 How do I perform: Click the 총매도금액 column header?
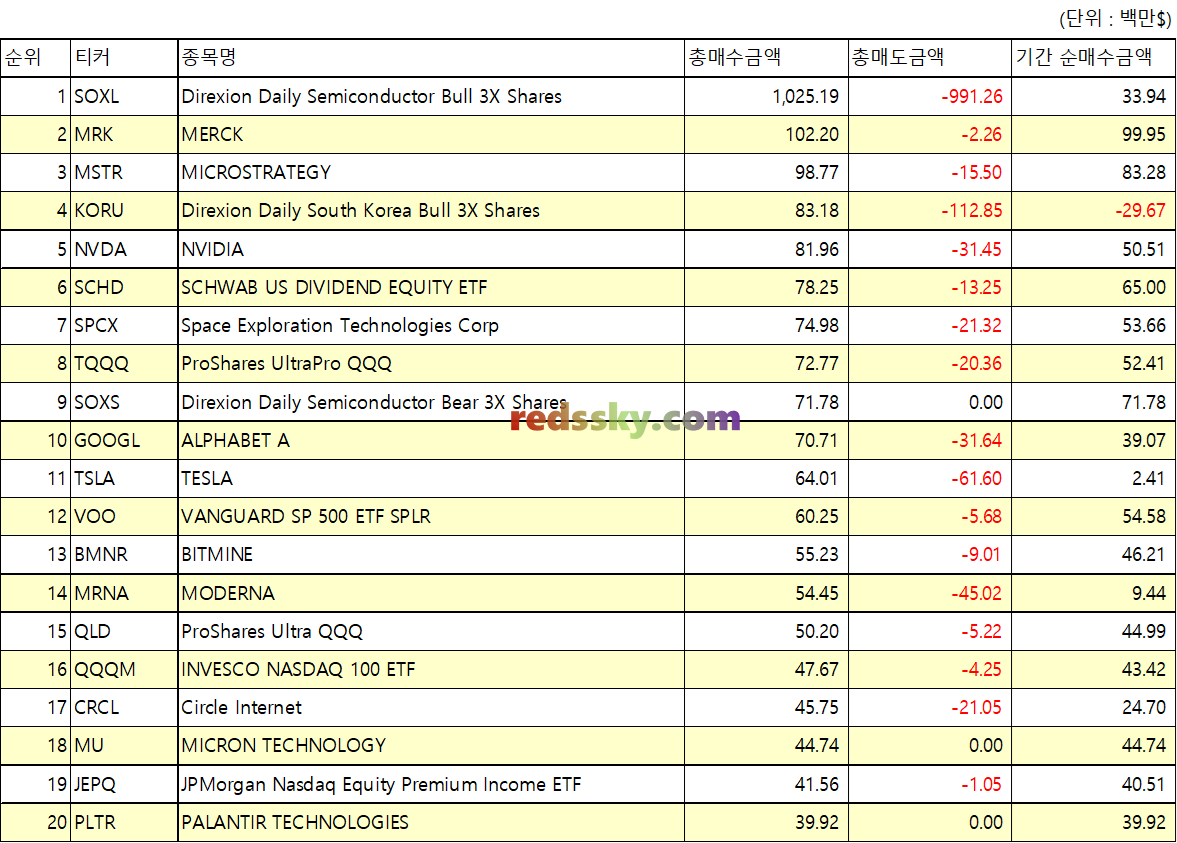click(929, 58)
